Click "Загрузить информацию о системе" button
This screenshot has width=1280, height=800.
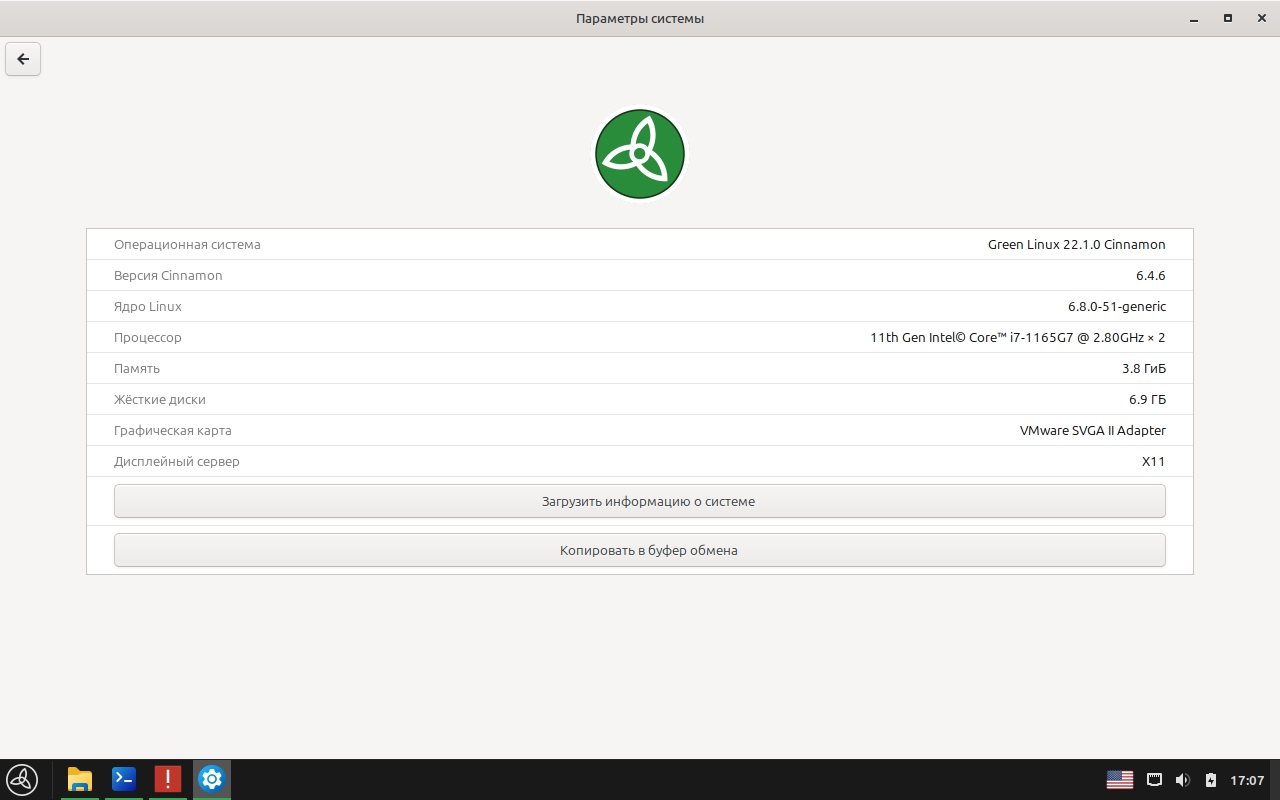pos(640,501)
